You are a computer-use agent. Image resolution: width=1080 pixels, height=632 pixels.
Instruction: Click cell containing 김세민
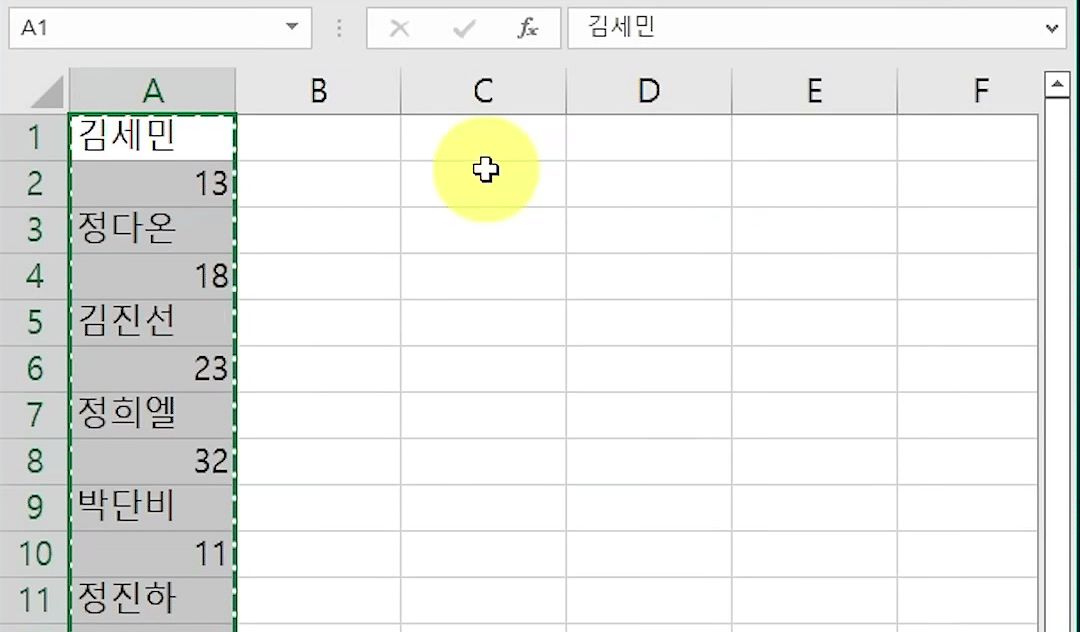[153, 138]
